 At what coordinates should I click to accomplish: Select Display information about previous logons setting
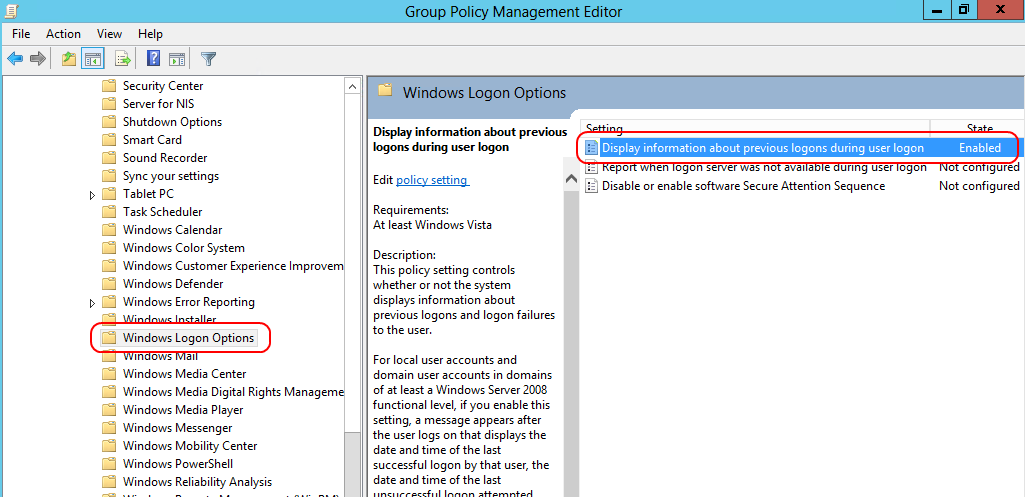click(762, 148)
